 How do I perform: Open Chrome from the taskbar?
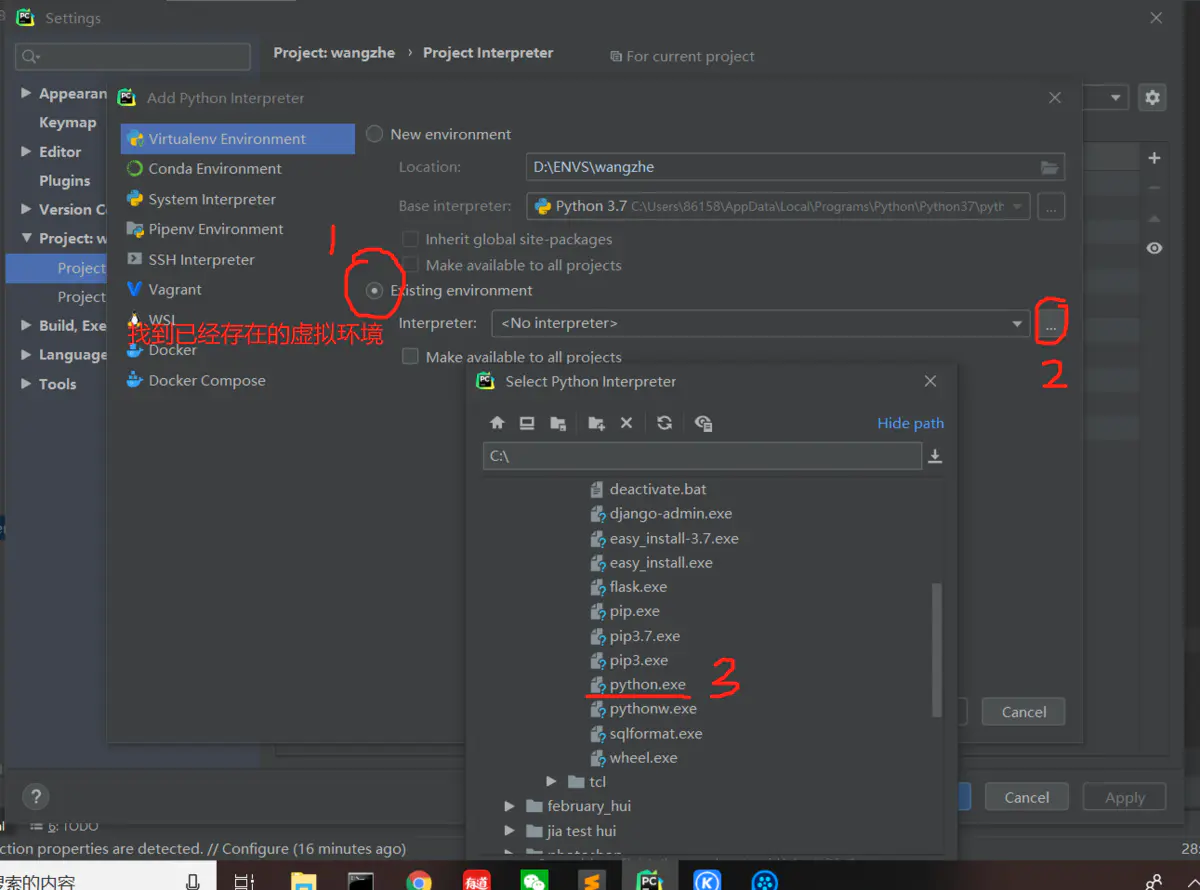click(419, 881)
